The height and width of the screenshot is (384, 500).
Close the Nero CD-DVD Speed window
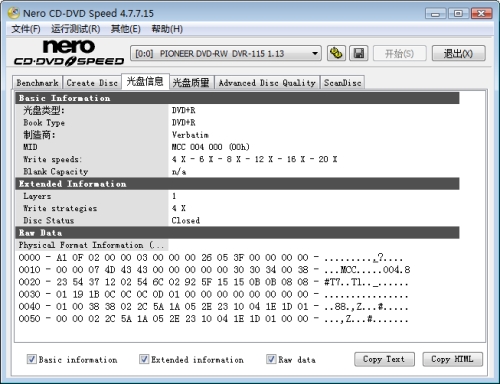click(x=481, y=14)
